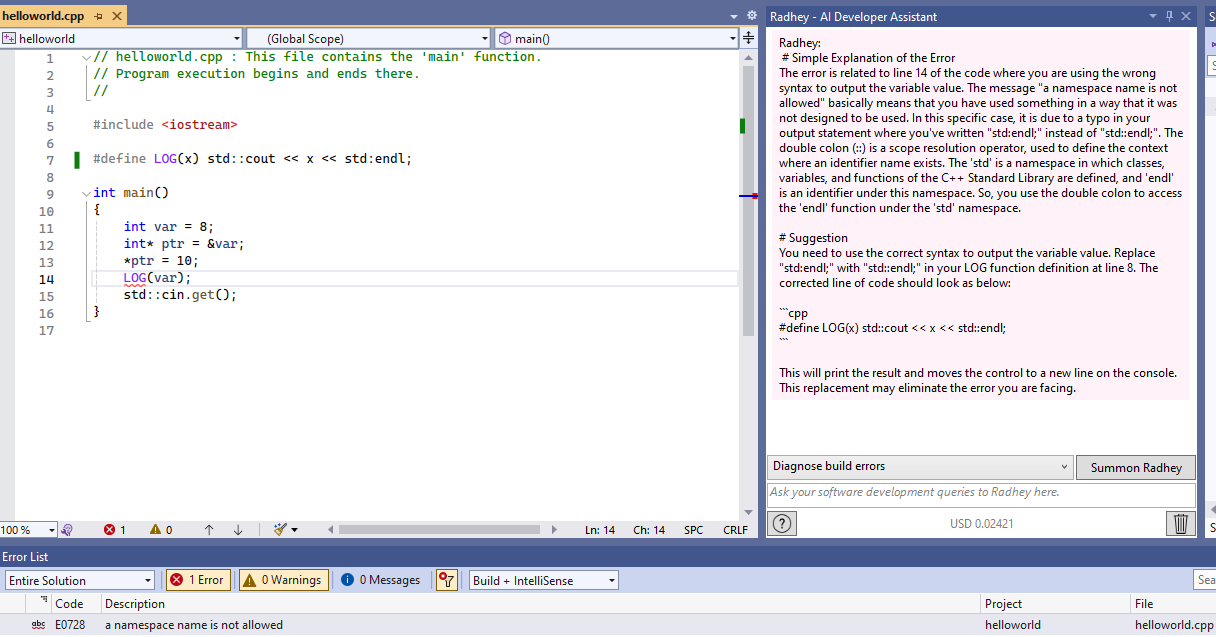Open Radhey help question-mark button

tap(782, 523)
